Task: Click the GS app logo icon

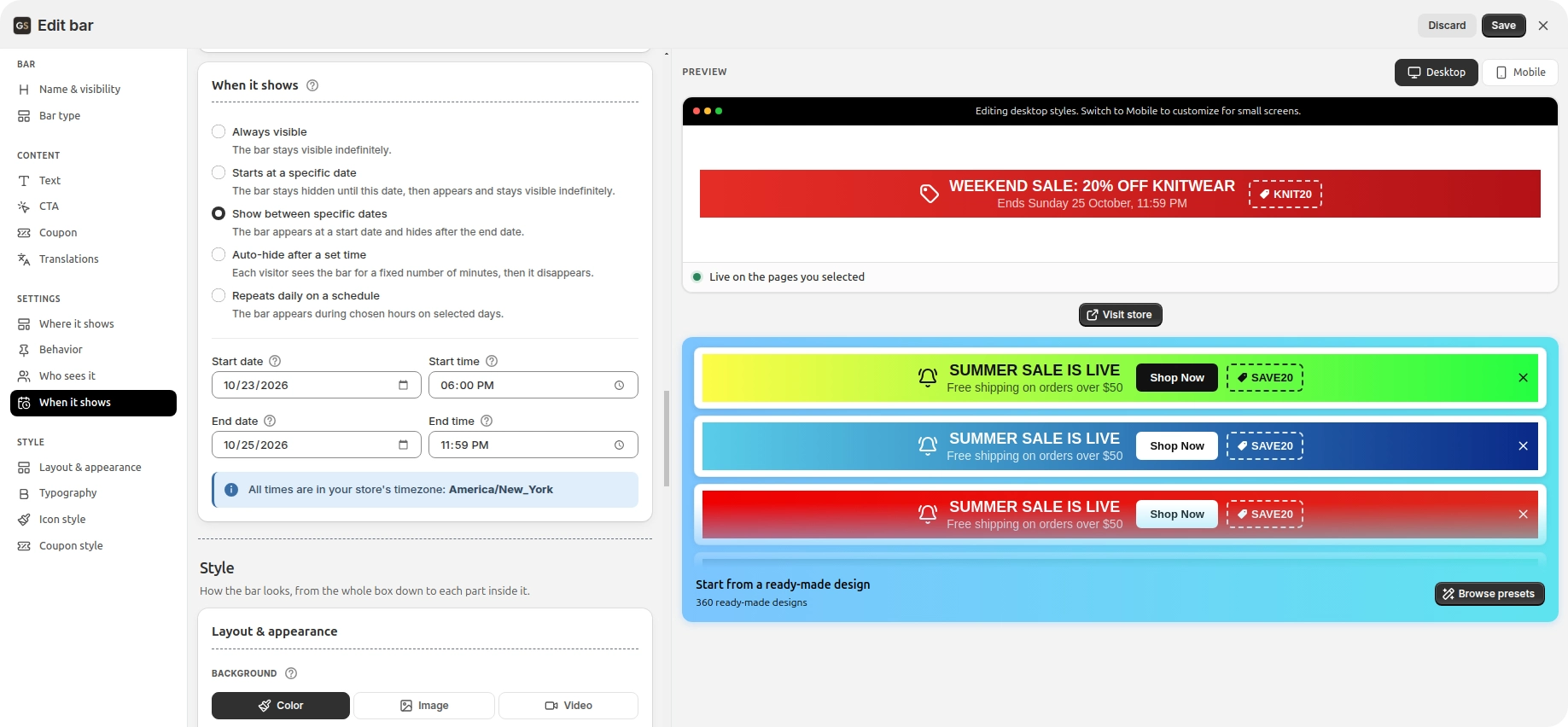Action: 22,26
